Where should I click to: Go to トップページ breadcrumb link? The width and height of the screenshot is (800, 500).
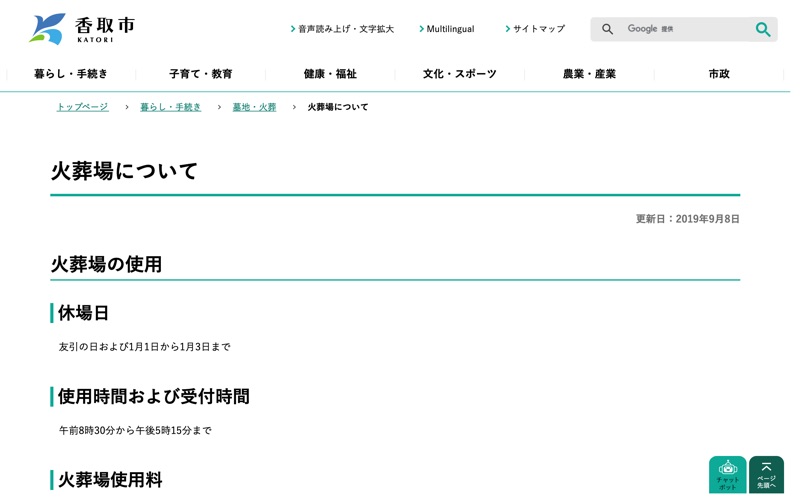(x=83, y=107)
